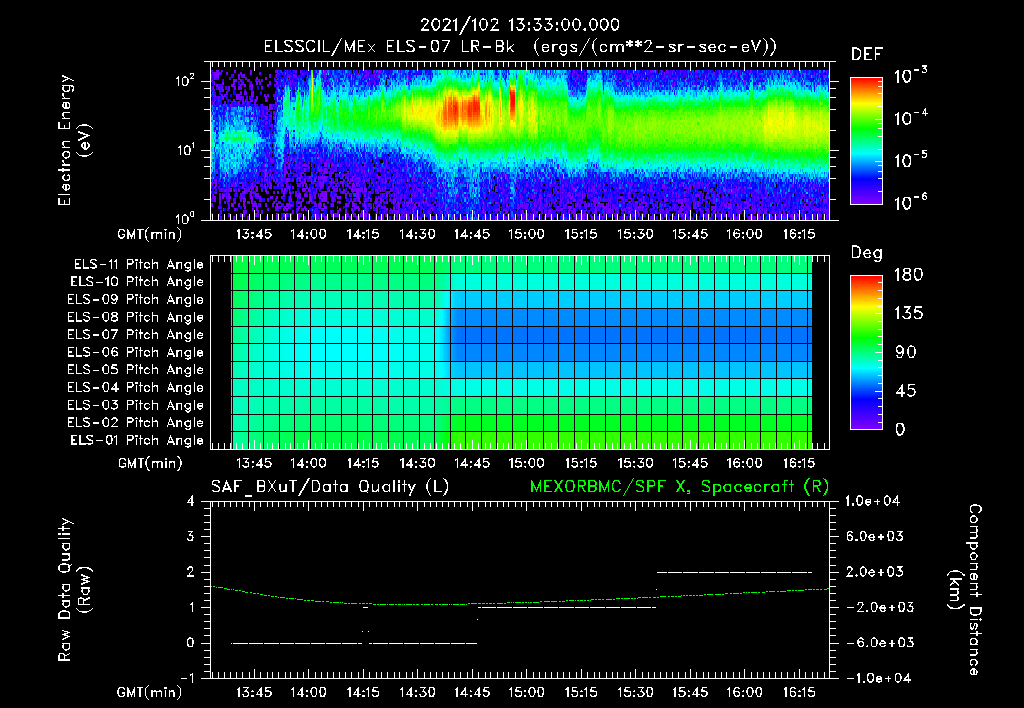
Task: Click the green MEXORBMC/SPF X, Spacecraft (R) title
Action: [x=679, y=487]
